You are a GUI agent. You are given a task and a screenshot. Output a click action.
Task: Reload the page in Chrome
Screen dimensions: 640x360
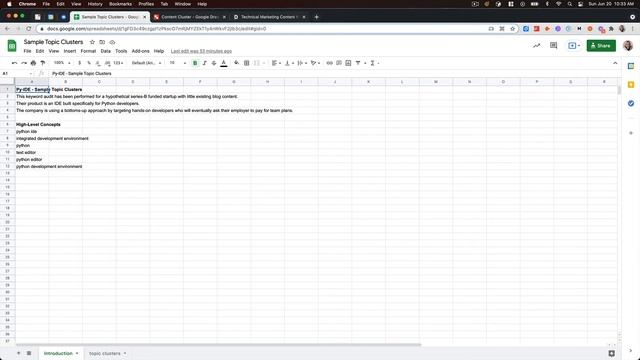coord(29,29)
